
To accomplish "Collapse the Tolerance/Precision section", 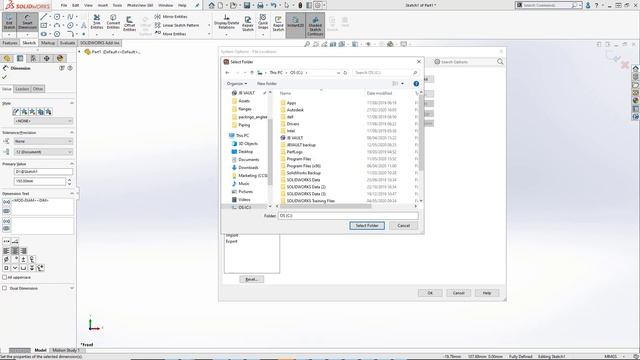I will [72, 133].
